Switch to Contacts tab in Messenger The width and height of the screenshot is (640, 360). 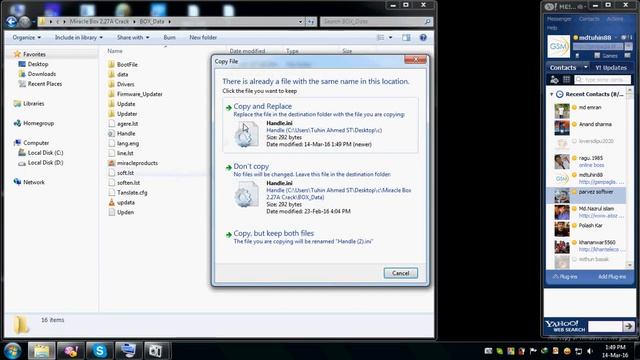563,68
